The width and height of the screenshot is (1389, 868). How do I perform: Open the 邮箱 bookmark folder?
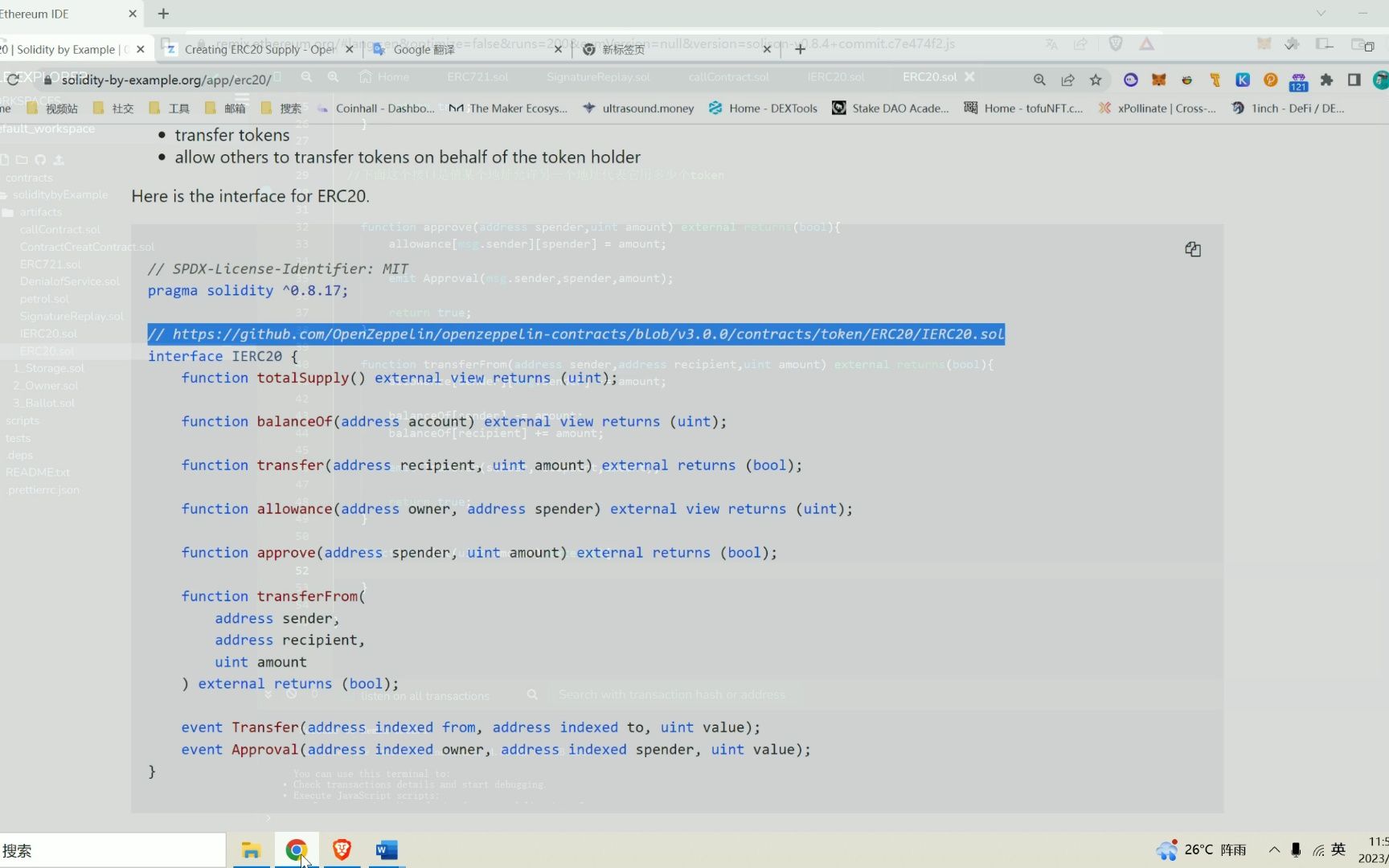(225, 108)
